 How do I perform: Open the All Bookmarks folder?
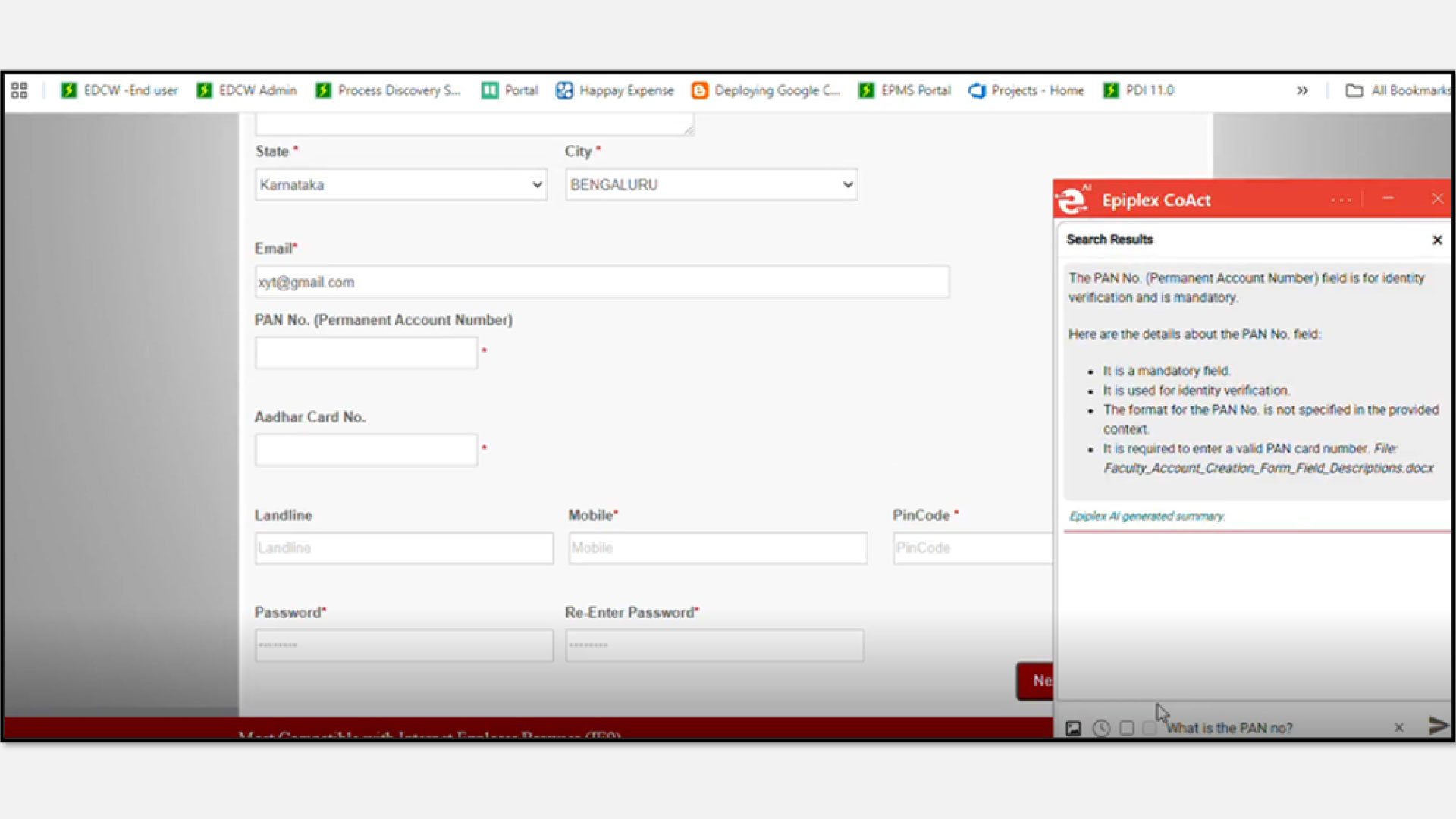click(1398, 90)
